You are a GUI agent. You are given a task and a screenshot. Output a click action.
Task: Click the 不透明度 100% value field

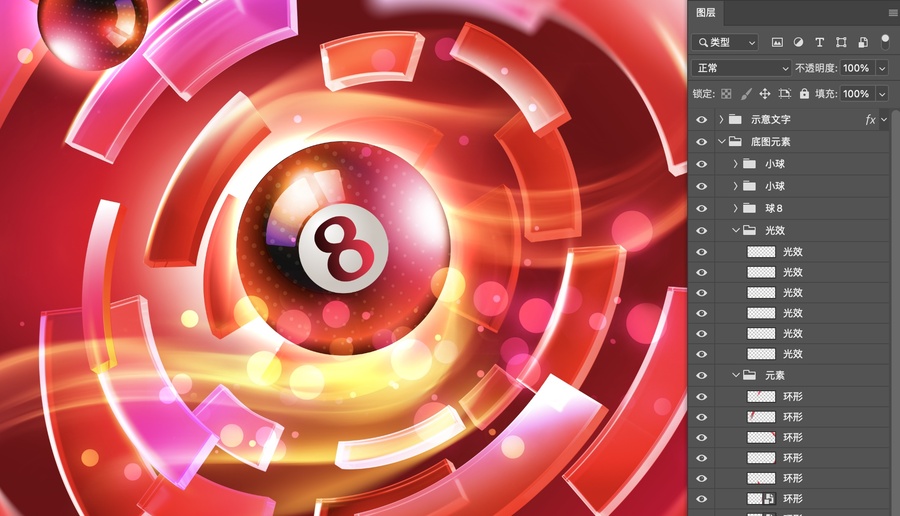[x=858, y=68]
